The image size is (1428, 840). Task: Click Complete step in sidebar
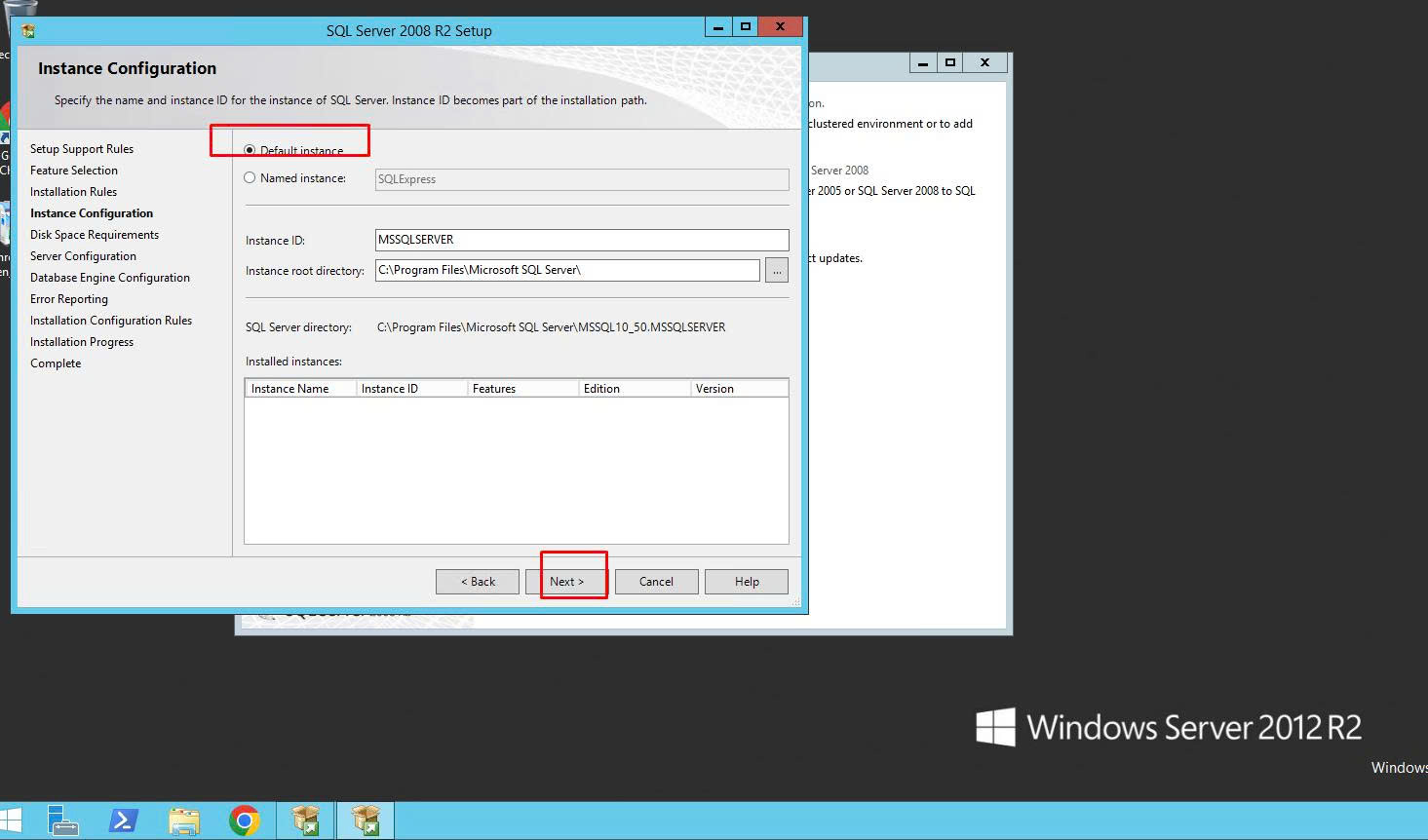point(56,363)
